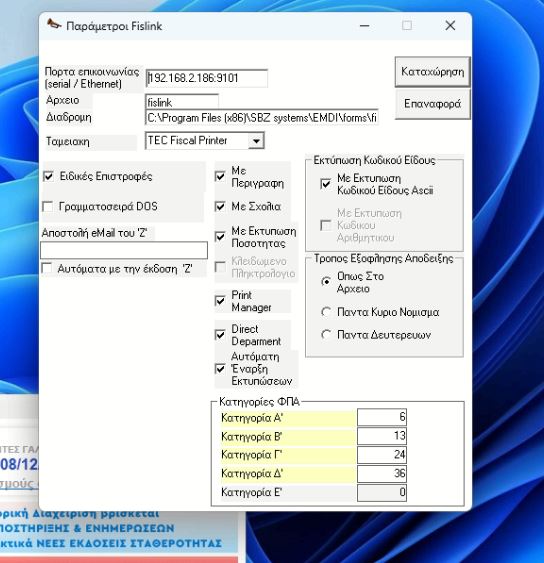Image resolution: width=544 pixels, height=563 pixels.
Task: Select the Παντα Δευτερευων radio button
Action: point(326,335)
